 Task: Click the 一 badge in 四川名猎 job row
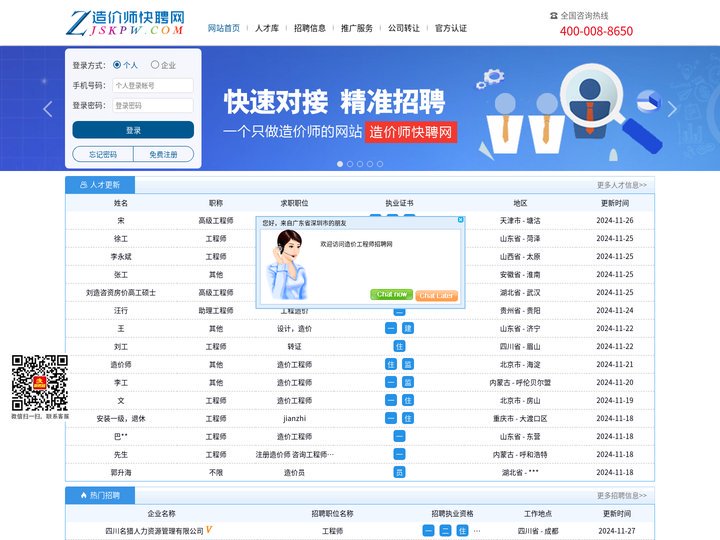click(x=428, y=531)
